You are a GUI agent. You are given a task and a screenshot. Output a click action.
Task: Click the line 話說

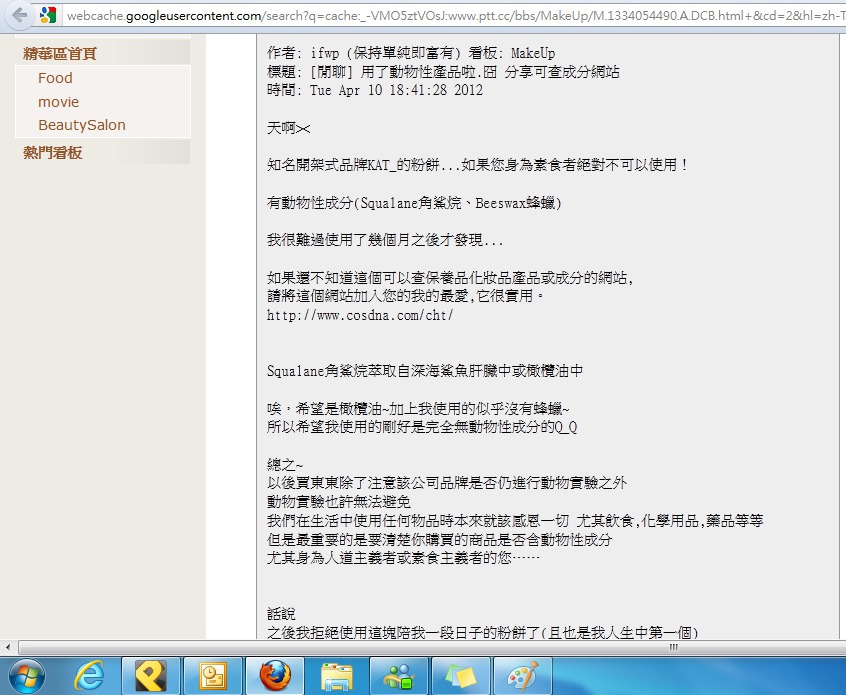(x=281, y=614)
